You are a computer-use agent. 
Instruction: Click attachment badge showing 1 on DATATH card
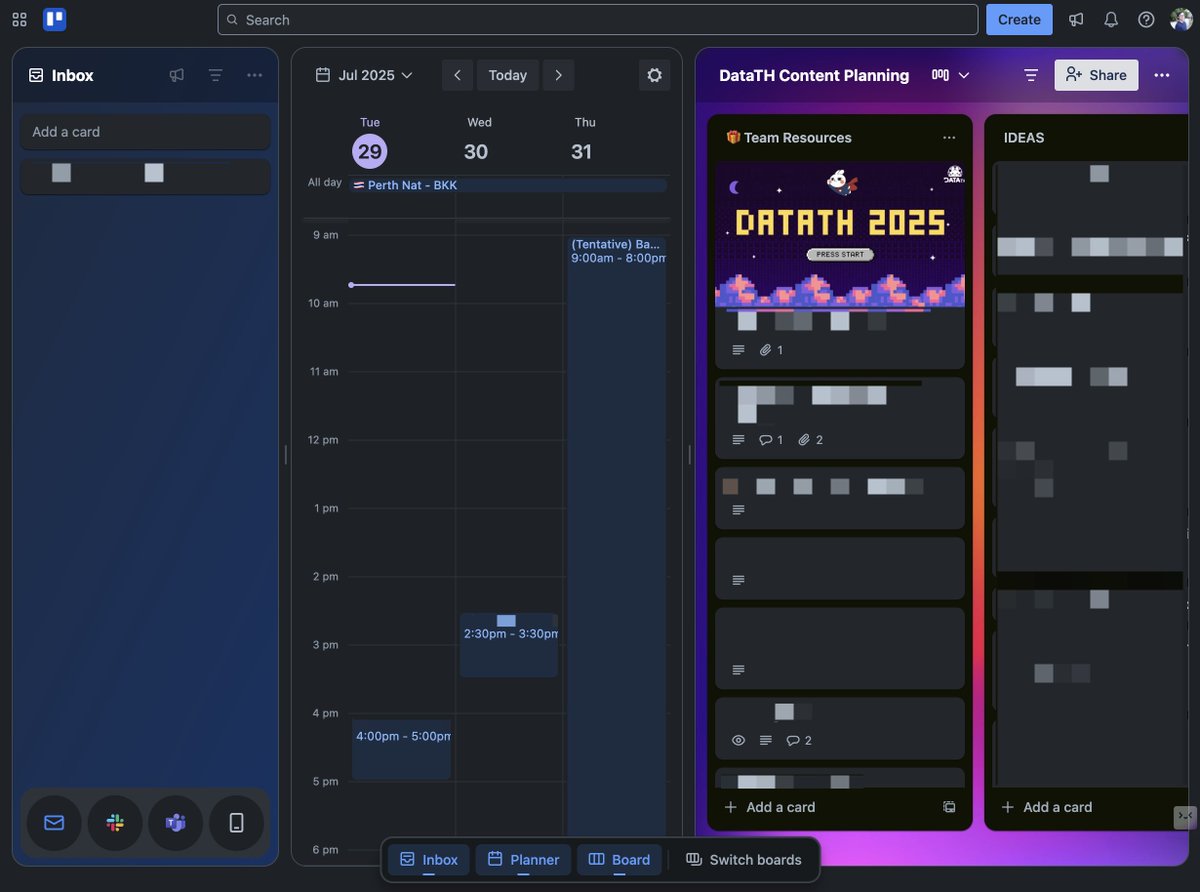coord(771,350)
